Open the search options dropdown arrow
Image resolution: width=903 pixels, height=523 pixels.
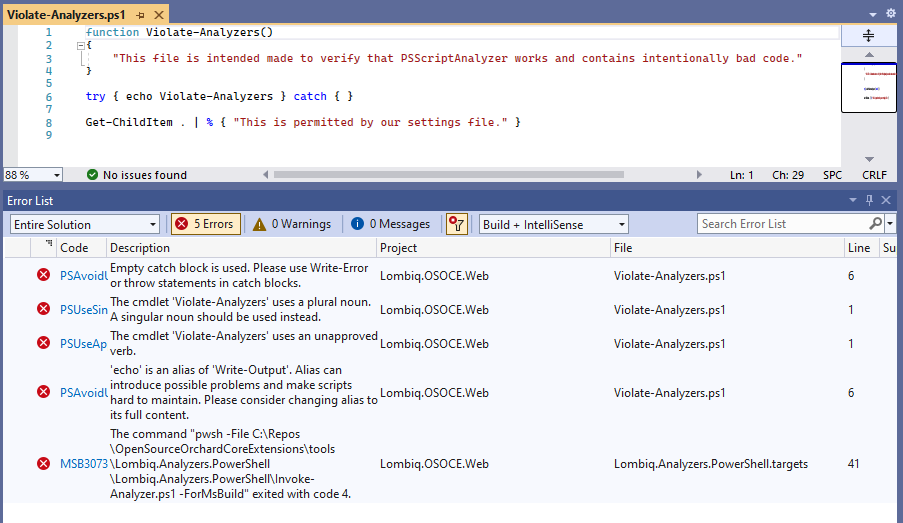(x=890, y=223)
